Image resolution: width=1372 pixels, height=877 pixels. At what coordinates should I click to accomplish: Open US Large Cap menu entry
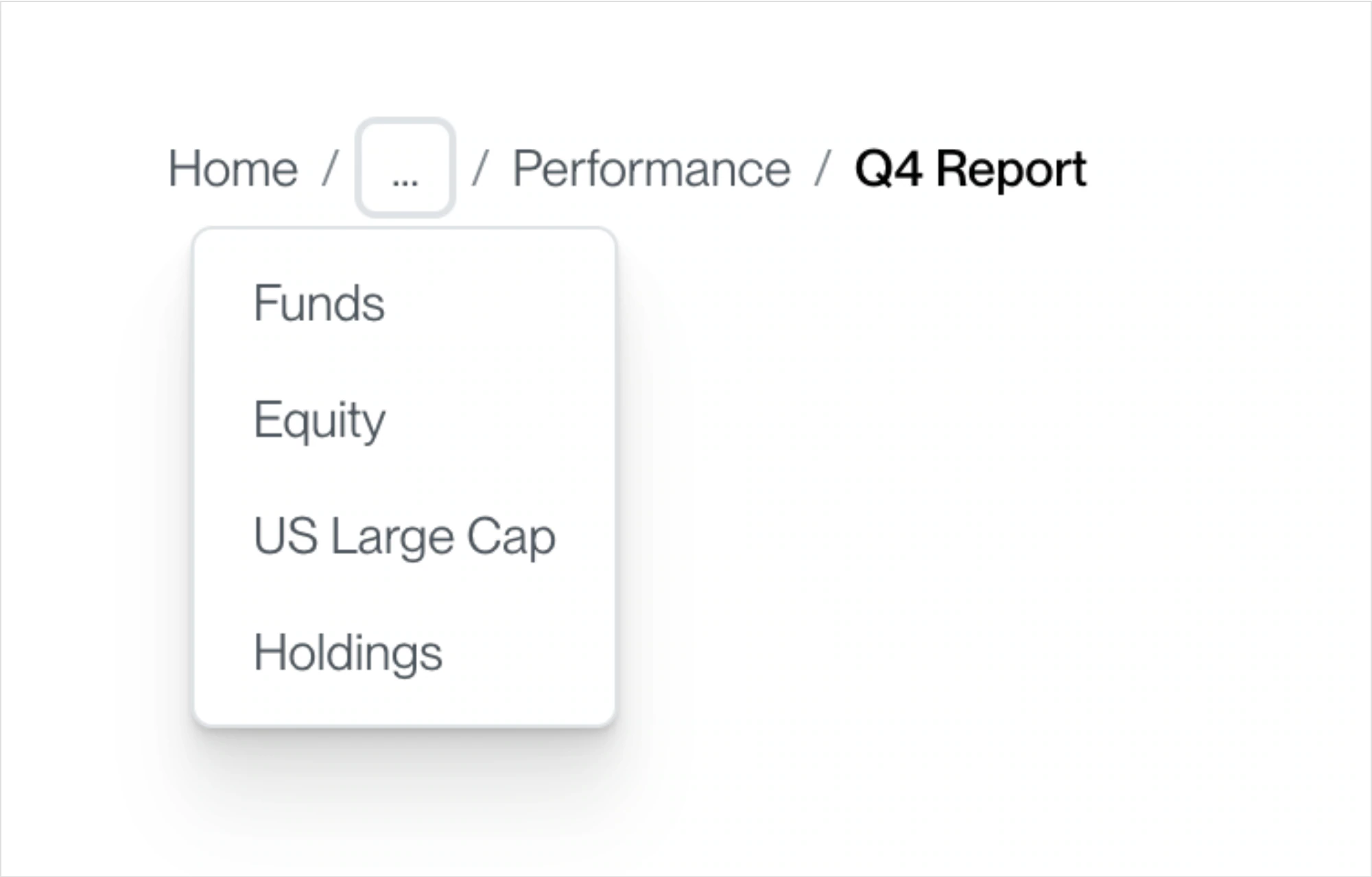click(404, 536)
